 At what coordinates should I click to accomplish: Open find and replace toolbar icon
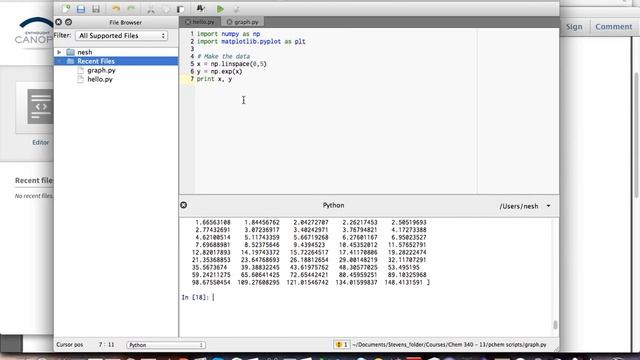point(200,9)
